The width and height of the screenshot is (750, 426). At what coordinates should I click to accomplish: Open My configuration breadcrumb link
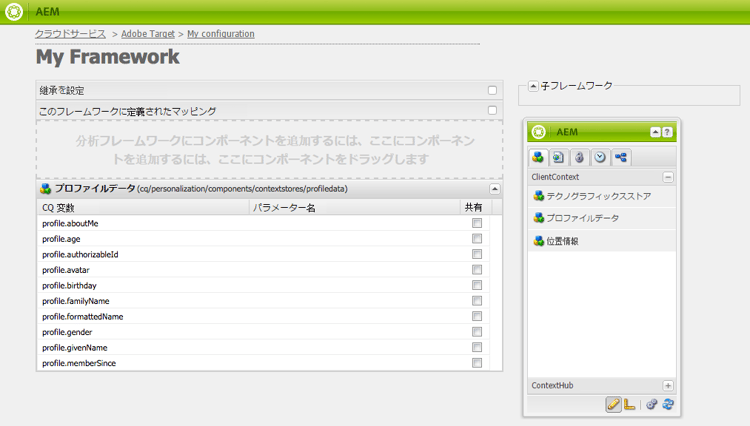tap(221, 34)
